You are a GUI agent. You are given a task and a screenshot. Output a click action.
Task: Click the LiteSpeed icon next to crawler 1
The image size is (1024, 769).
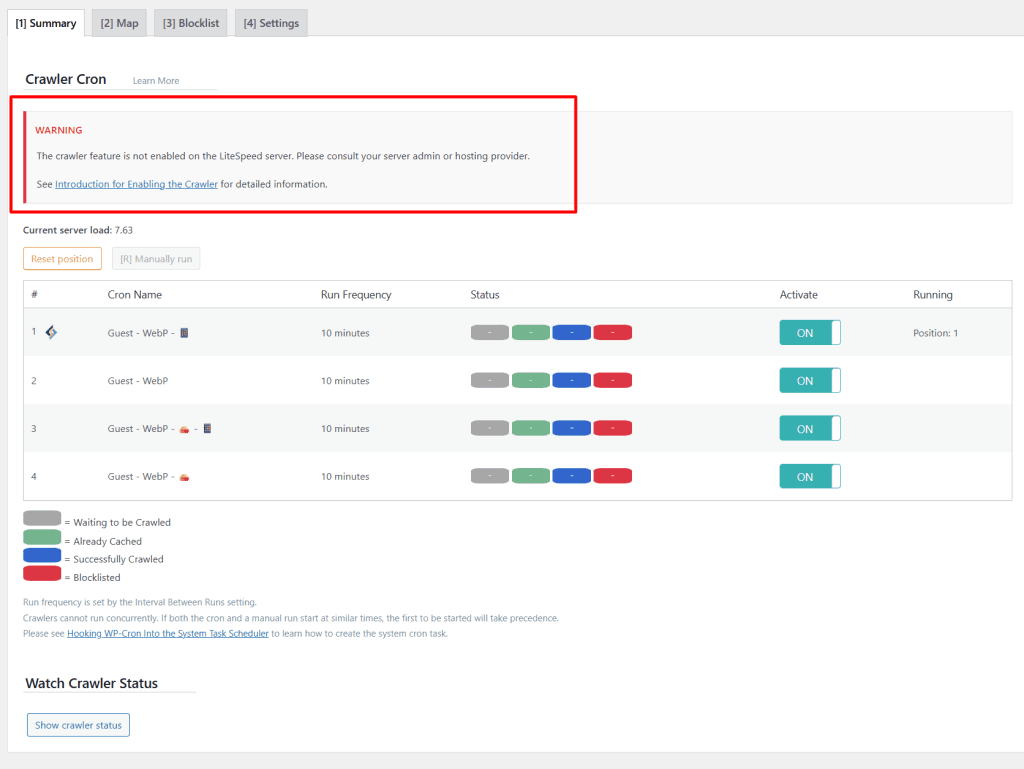[x=53, y=331]
